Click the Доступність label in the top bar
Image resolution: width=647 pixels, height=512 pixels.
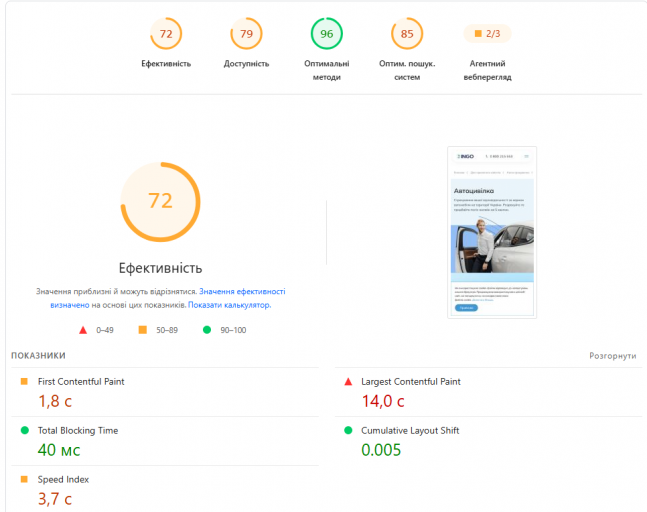click(x=246, y=64)
